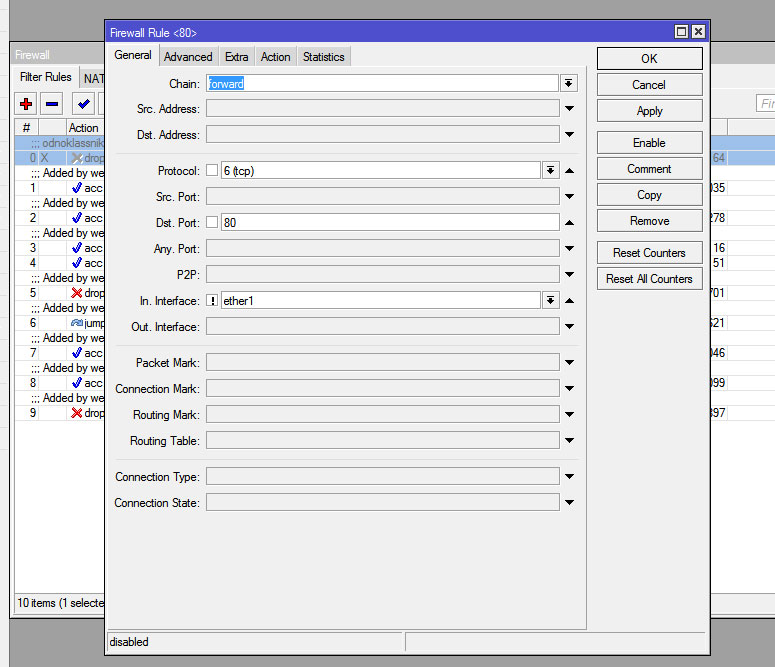
Task: Open the Chain dropdown list
Action: point(568,84)
